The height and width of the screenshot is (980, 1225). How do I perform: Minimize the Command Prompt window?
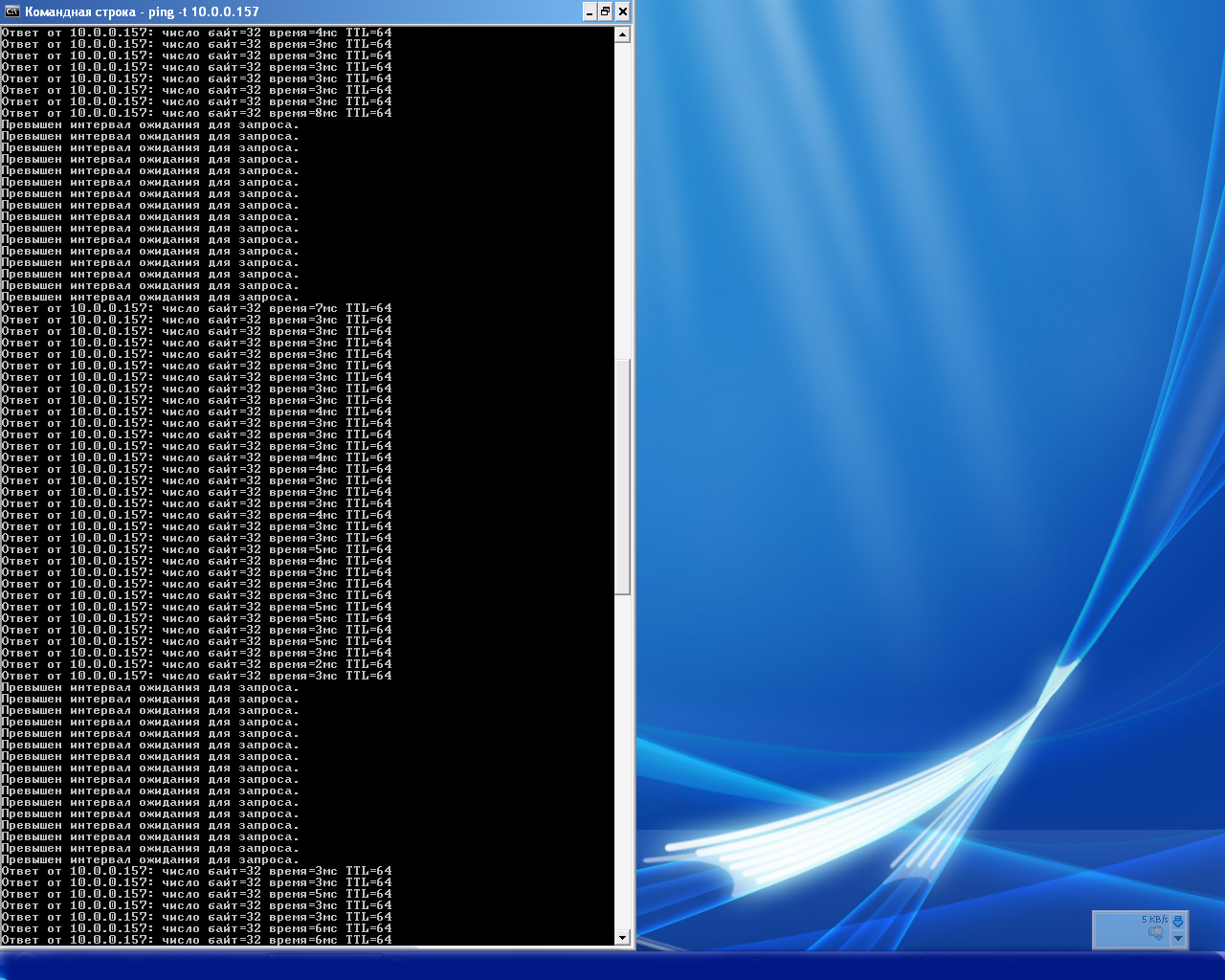(x=589, y=11)
